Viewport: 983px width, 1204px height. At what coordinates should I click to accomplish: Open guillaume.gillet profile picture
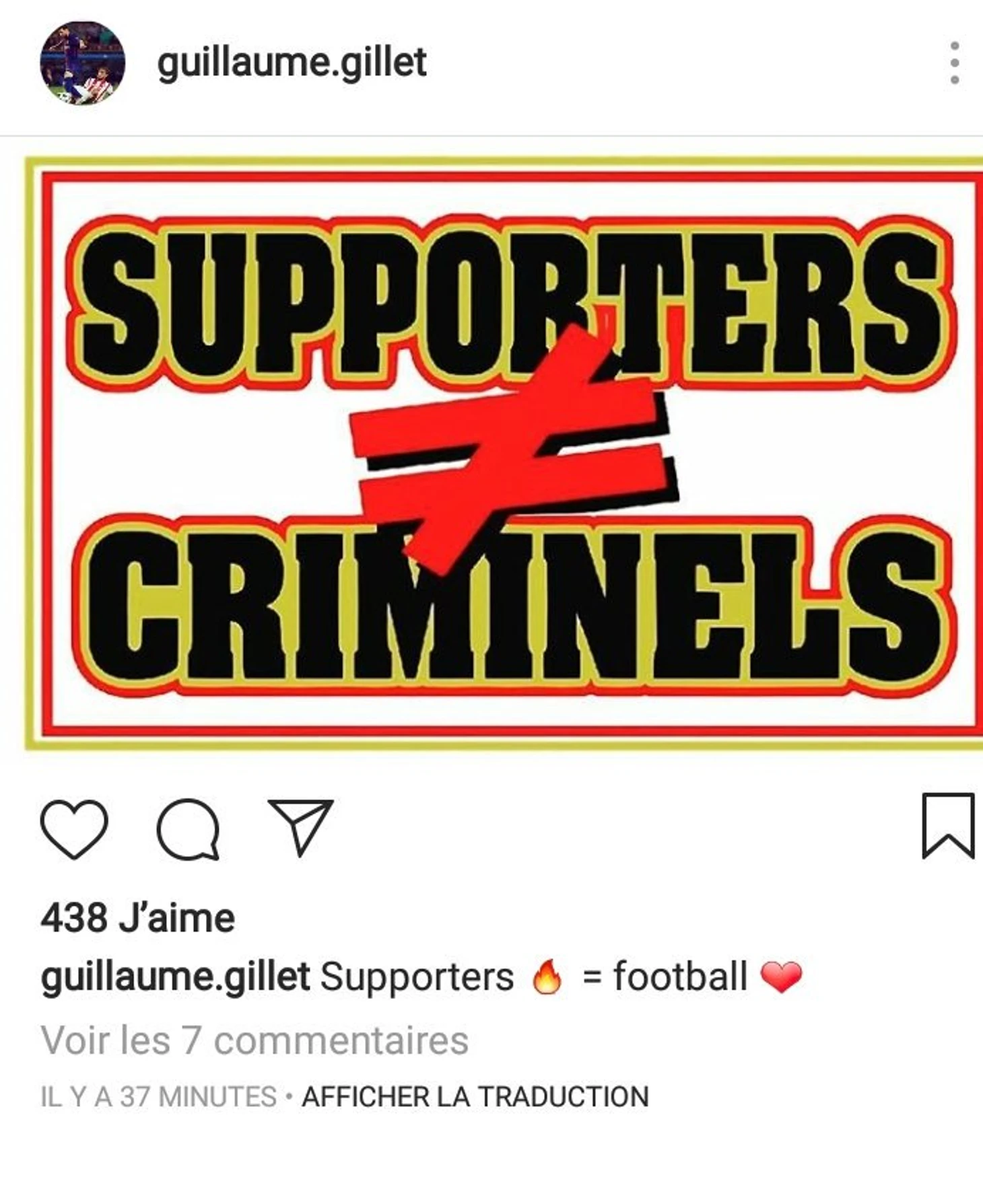pos(83,63)
